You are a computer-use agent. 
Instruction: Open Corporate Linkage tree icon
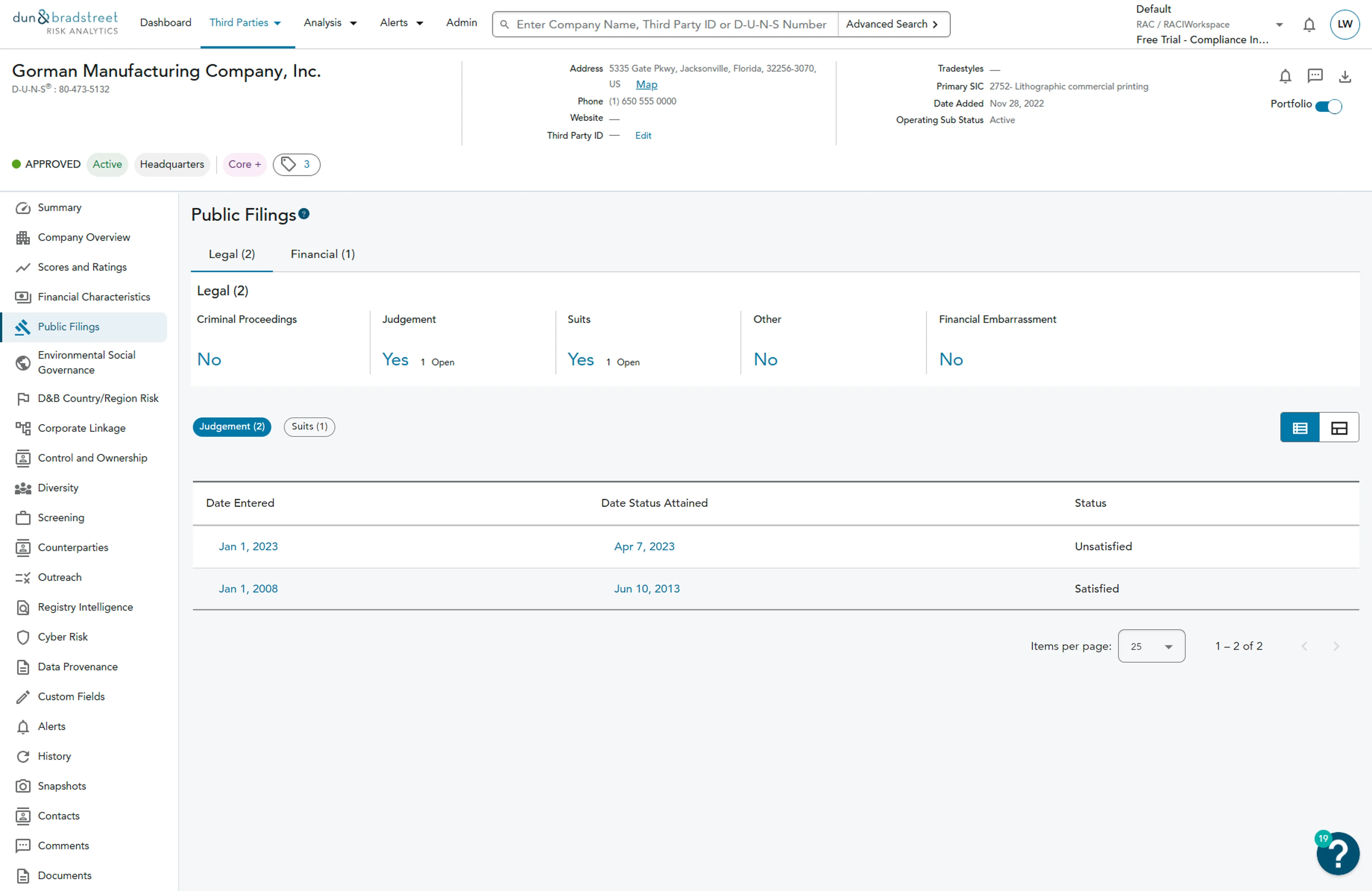[x=22, y=428]
